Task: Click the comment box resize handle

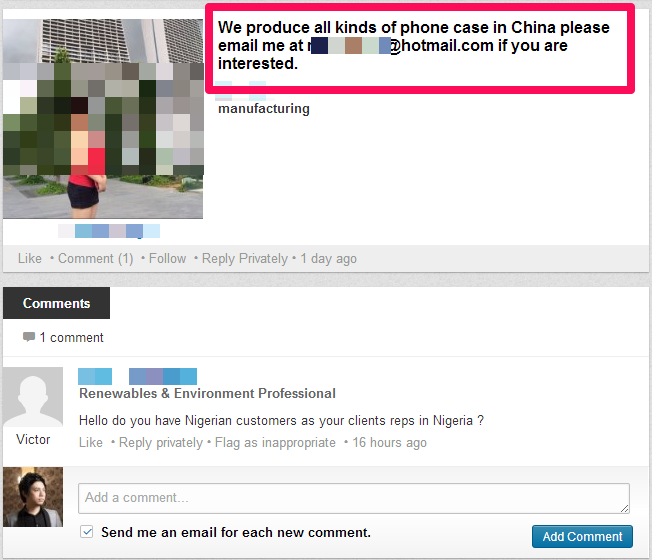Action: 625,508
